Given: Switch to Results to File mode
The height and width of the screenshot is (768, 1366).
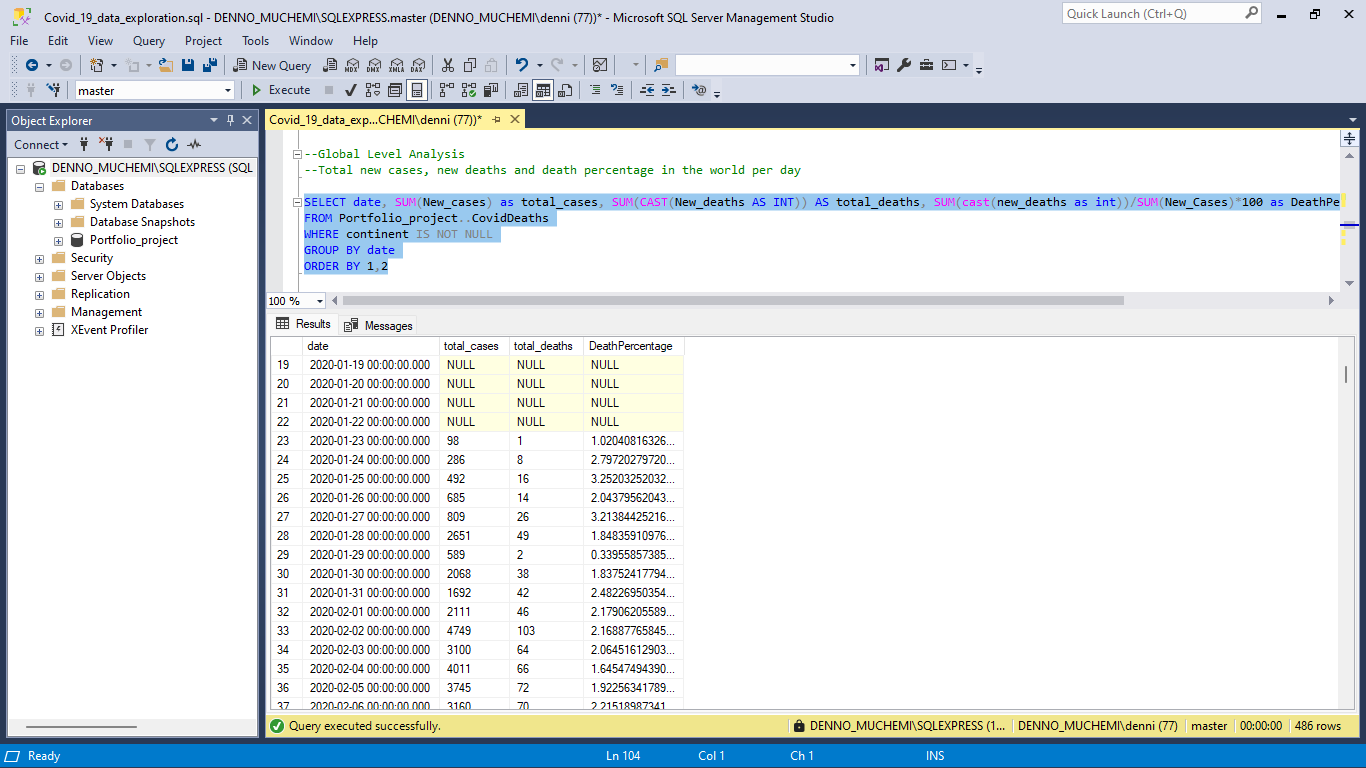Looking at the screenshot, I should (x=565, y=90).
